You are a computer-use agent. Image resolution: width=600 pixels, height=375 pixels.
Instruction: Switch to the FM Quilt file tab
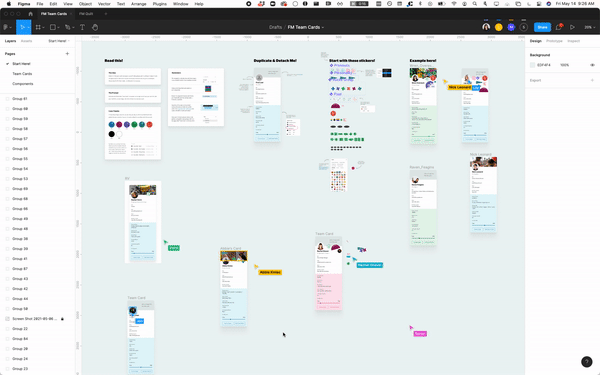coord(86,14)
